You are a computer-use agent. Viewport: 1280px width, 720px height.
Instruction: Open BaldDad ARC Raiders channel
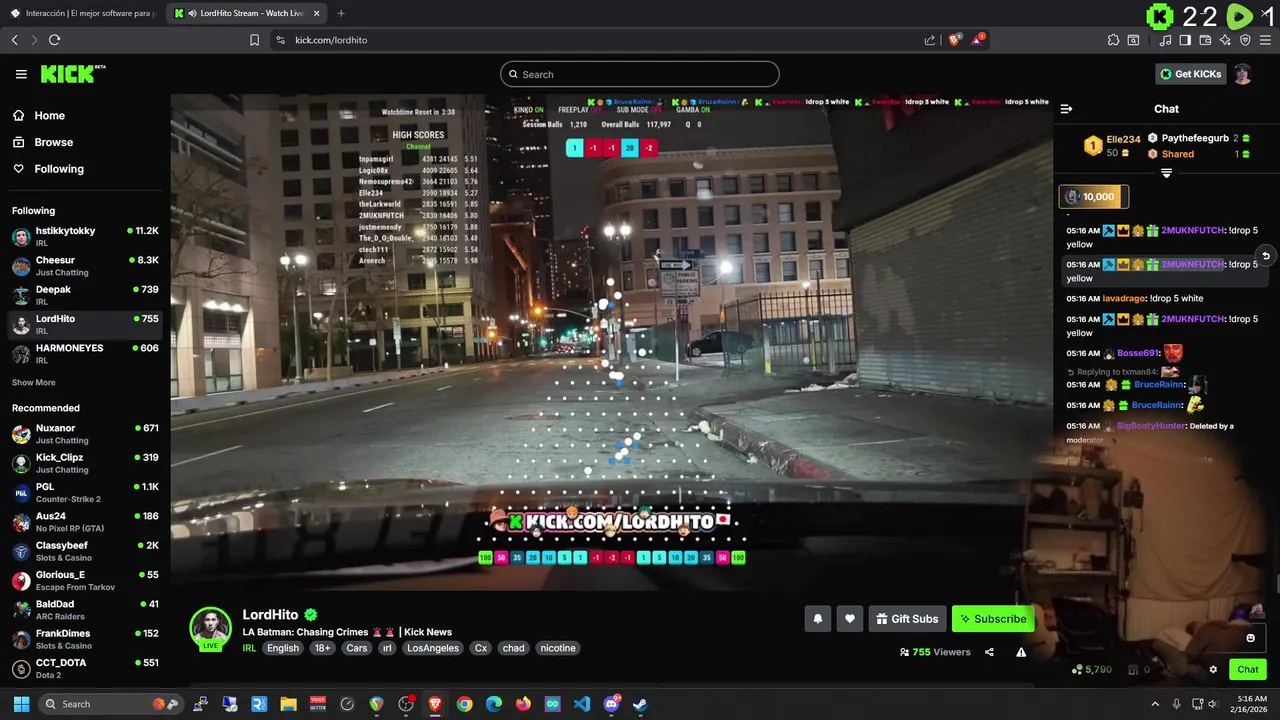tap(85, 610)
